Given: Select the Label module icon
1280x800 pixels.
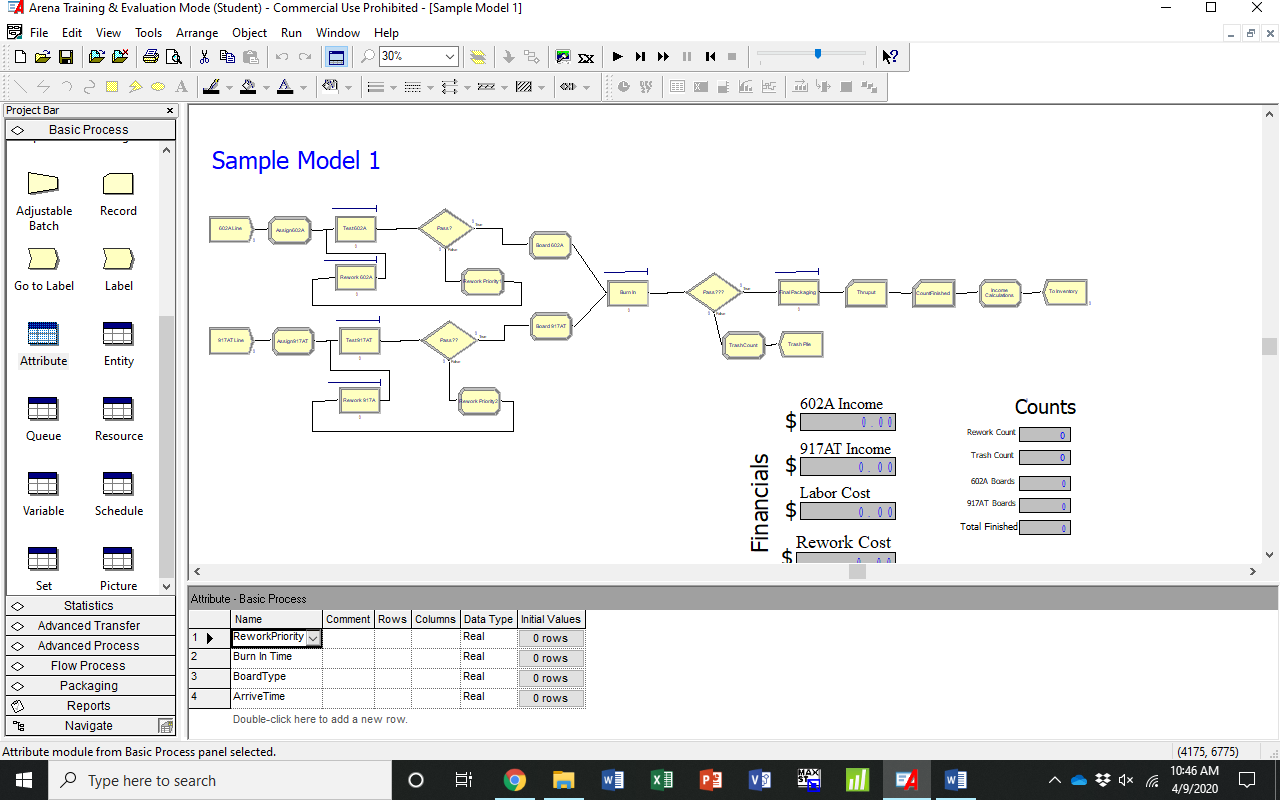Looking at the screenshot, I should [x=118, y=258].
